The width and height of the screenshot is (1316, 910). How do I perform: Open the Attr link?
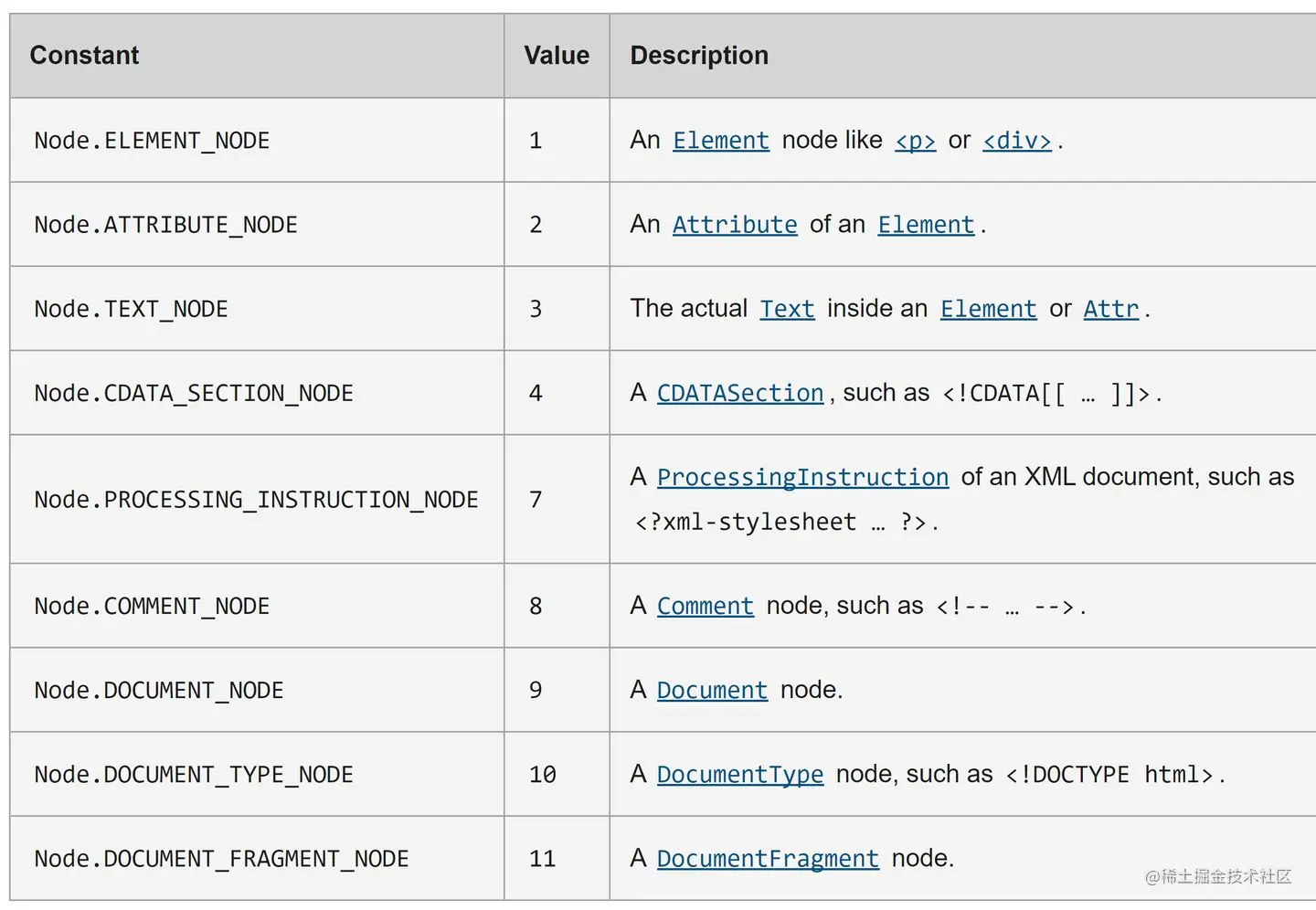coord(1110,309)
